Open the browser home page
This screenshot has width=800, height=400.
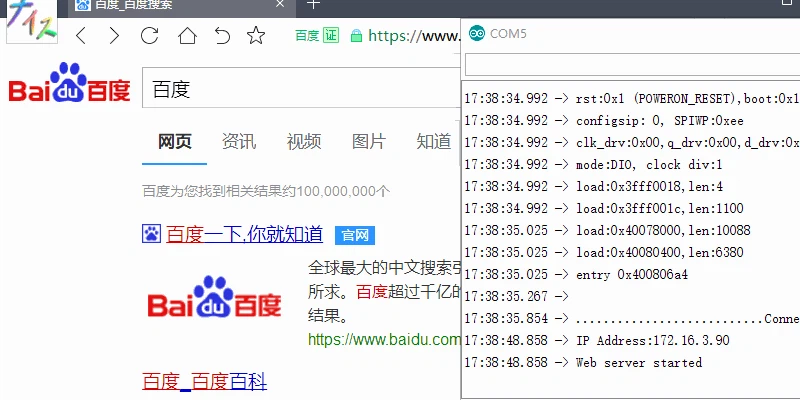(187, 36)
